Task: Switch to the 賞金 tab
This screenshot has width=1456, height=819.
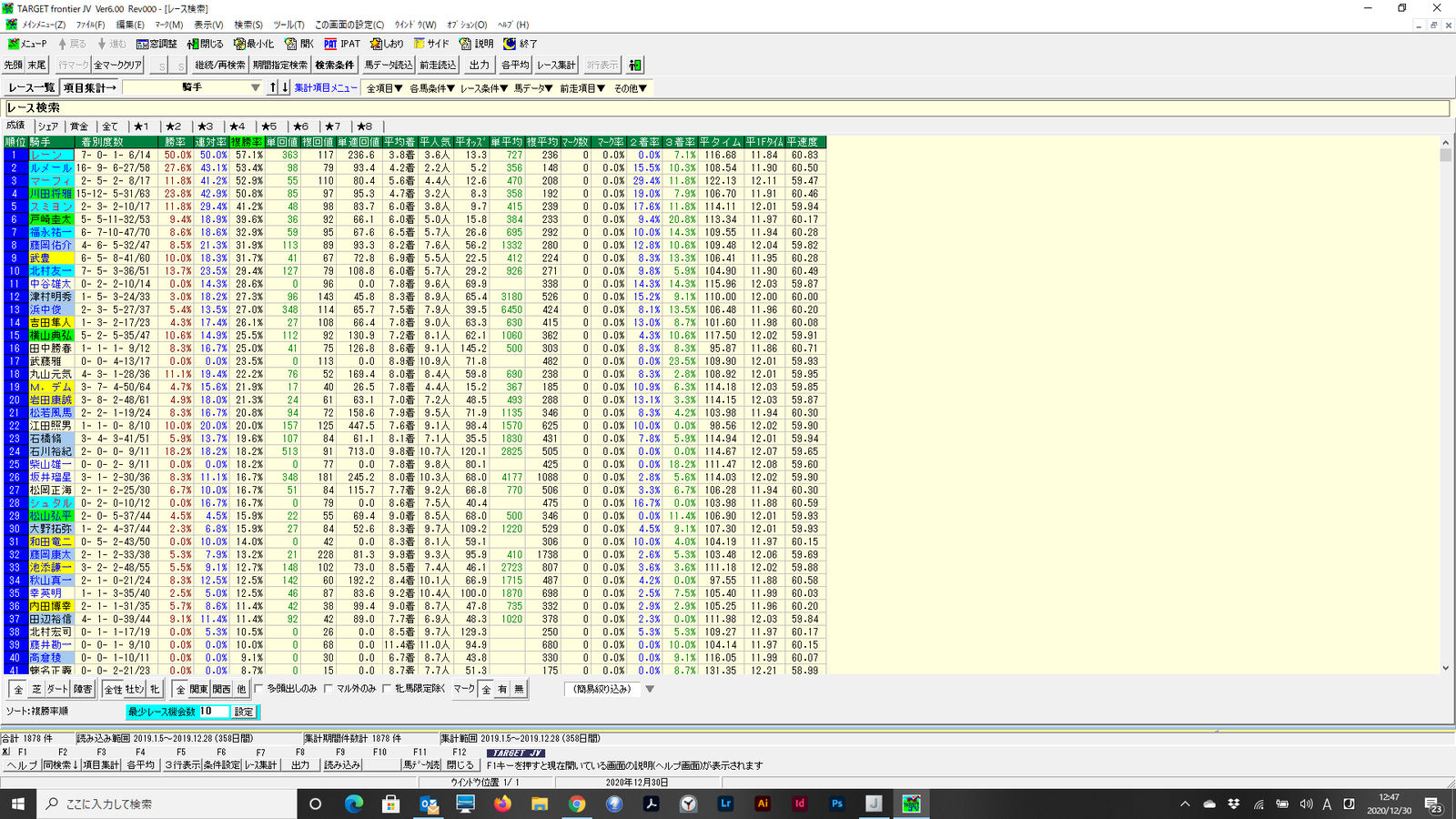Action: tap(79, 126)
